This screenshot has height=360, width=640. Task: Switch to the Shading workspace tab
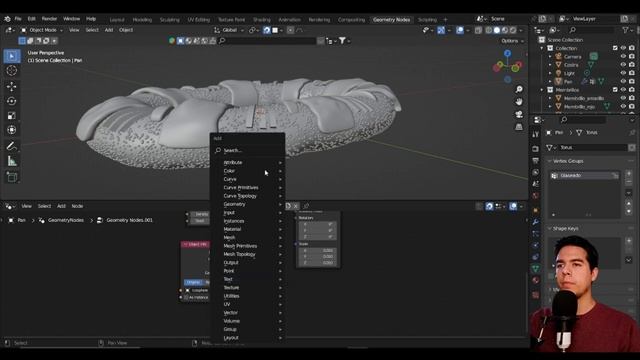click(x=262, y=20)
